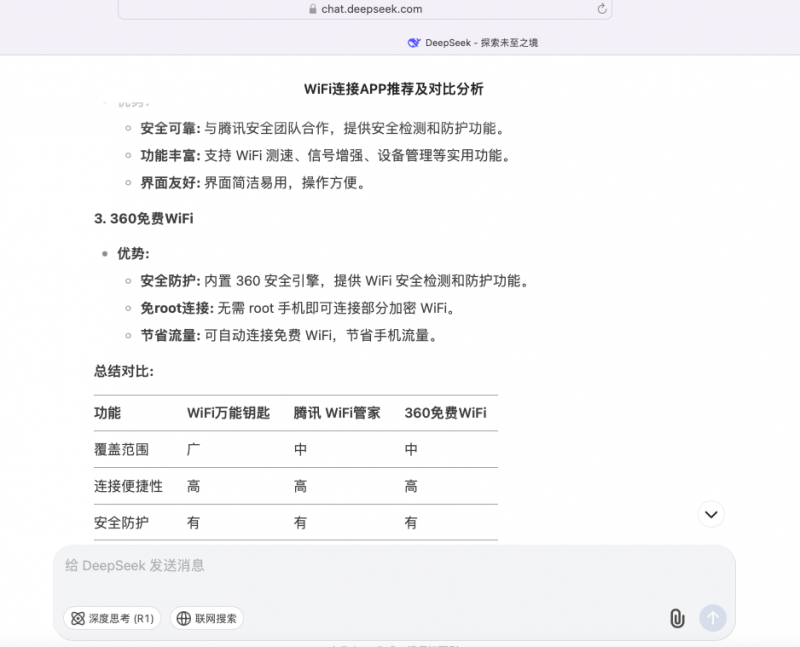
Task: Select the DeepSeek - 探索未至之境 tab
Action: 472,43
